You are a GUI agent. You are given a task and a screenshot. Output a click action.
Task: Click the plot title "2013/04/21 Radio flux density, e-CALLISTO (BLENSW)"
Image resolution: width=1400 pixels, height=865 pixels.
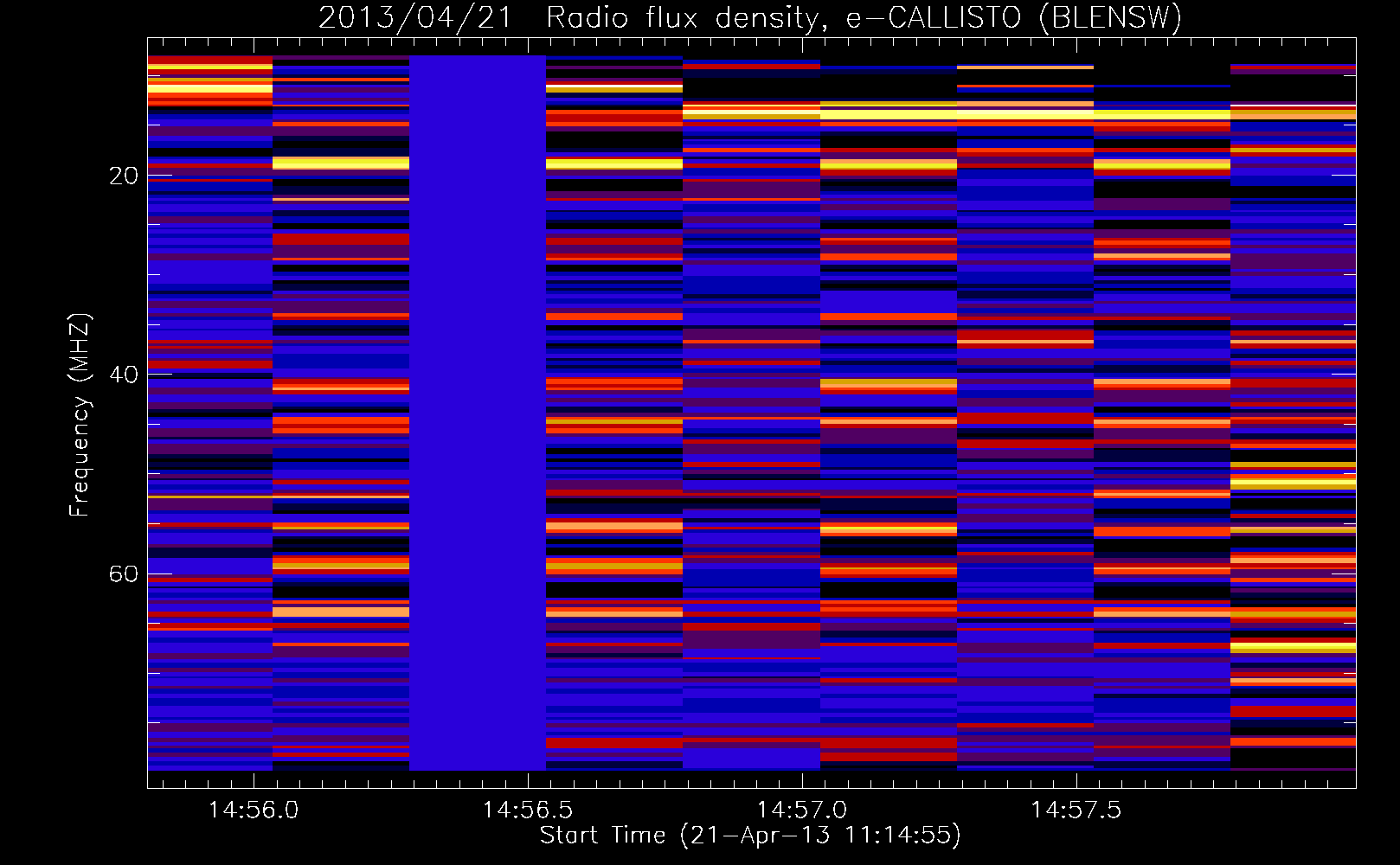pyautogui.click(x=750, y=17)
